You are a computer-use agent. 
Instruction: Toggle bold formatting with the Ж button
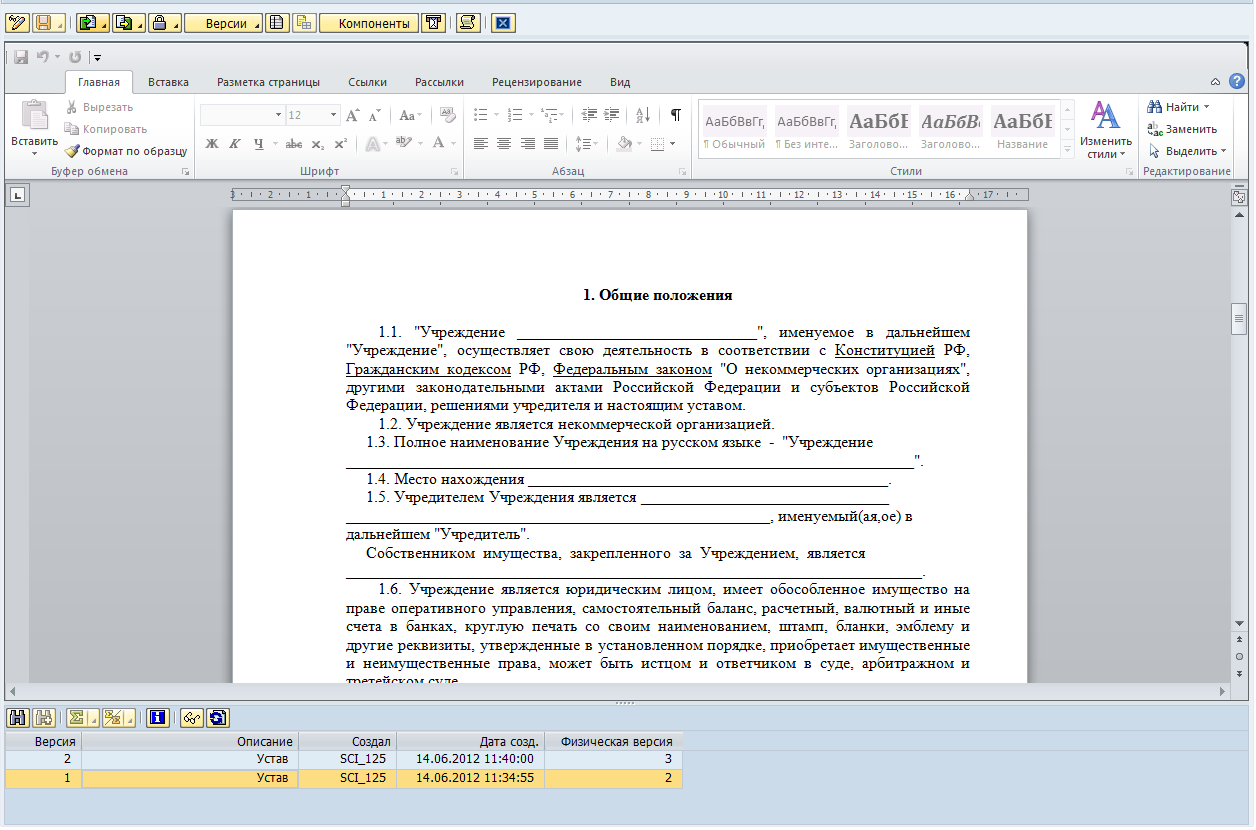tap(211, 144)
